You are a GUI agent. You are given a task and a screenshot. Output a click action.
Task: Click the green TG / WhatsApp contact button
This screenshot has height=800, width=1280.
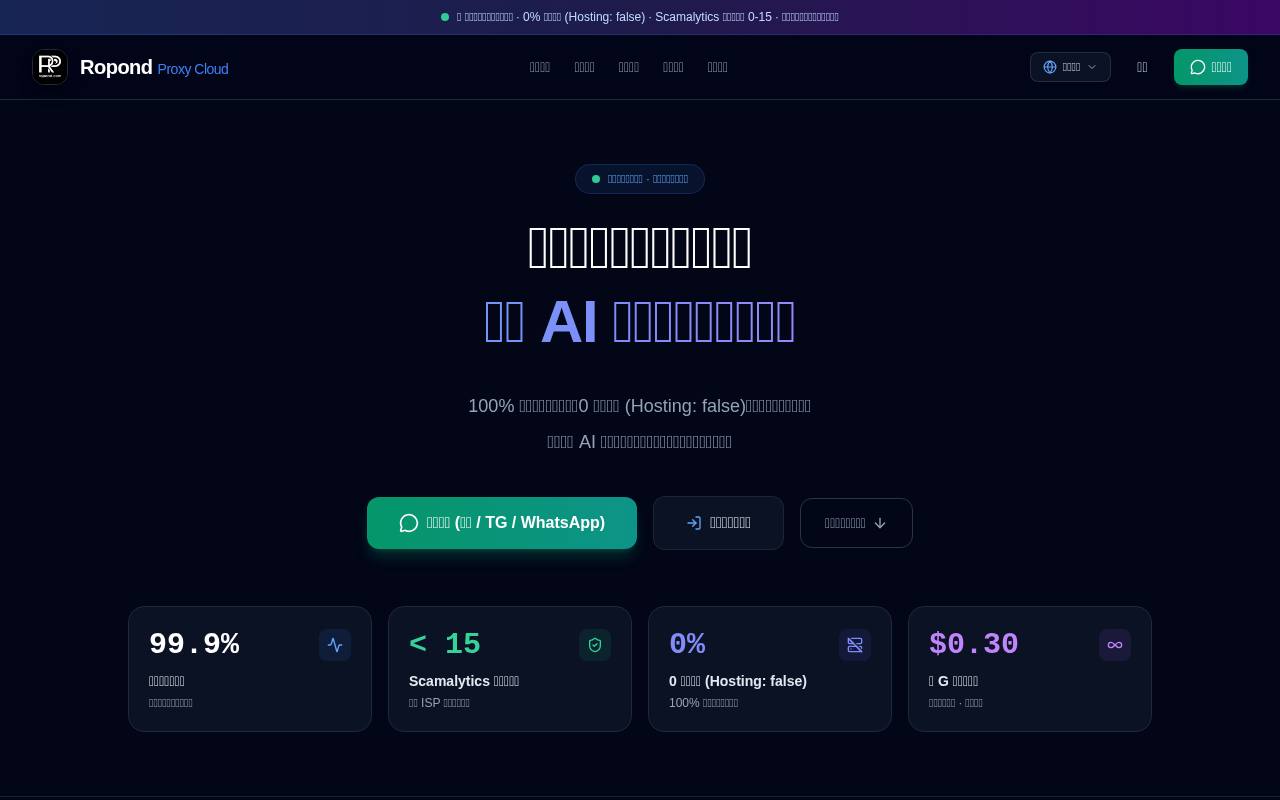[x=502, y=523]
